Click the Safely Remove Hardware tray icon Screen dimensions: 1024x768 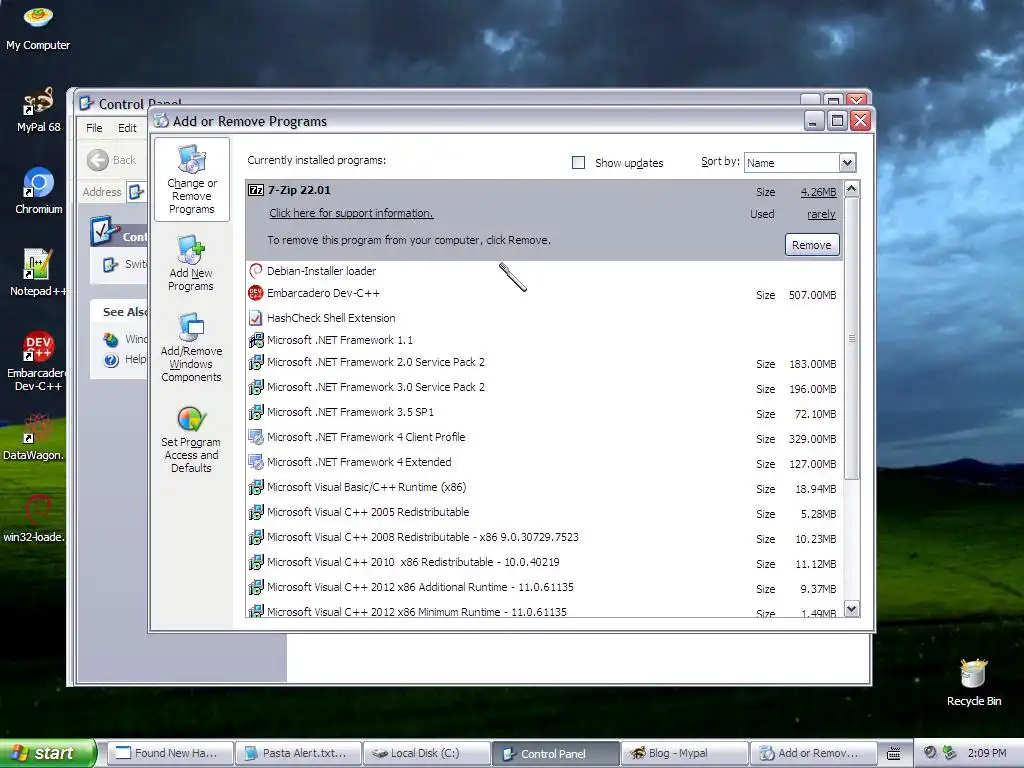click(x=950, y=753)
